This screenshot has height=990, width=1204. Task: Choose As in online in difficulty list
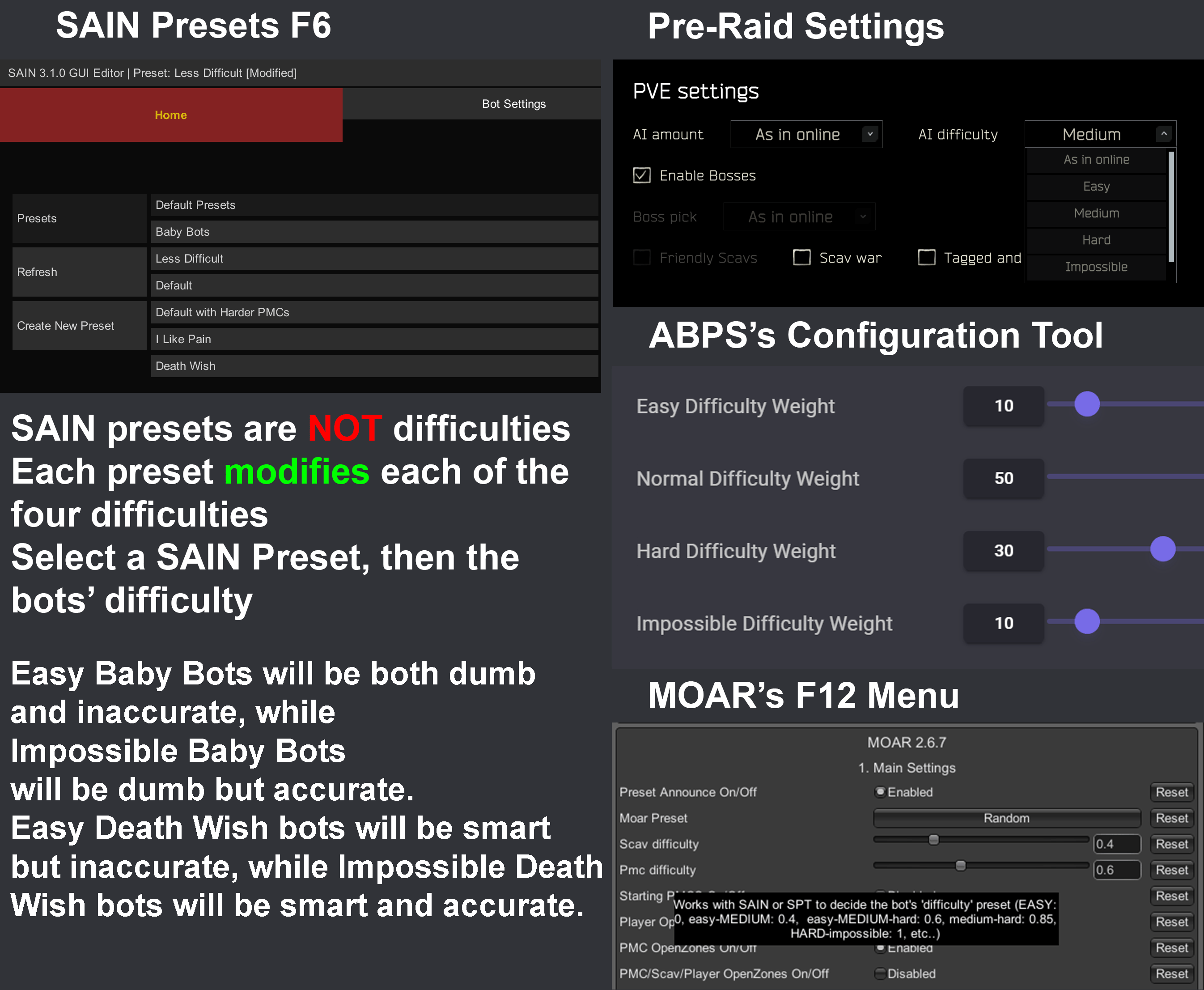tap(1096, 160)
